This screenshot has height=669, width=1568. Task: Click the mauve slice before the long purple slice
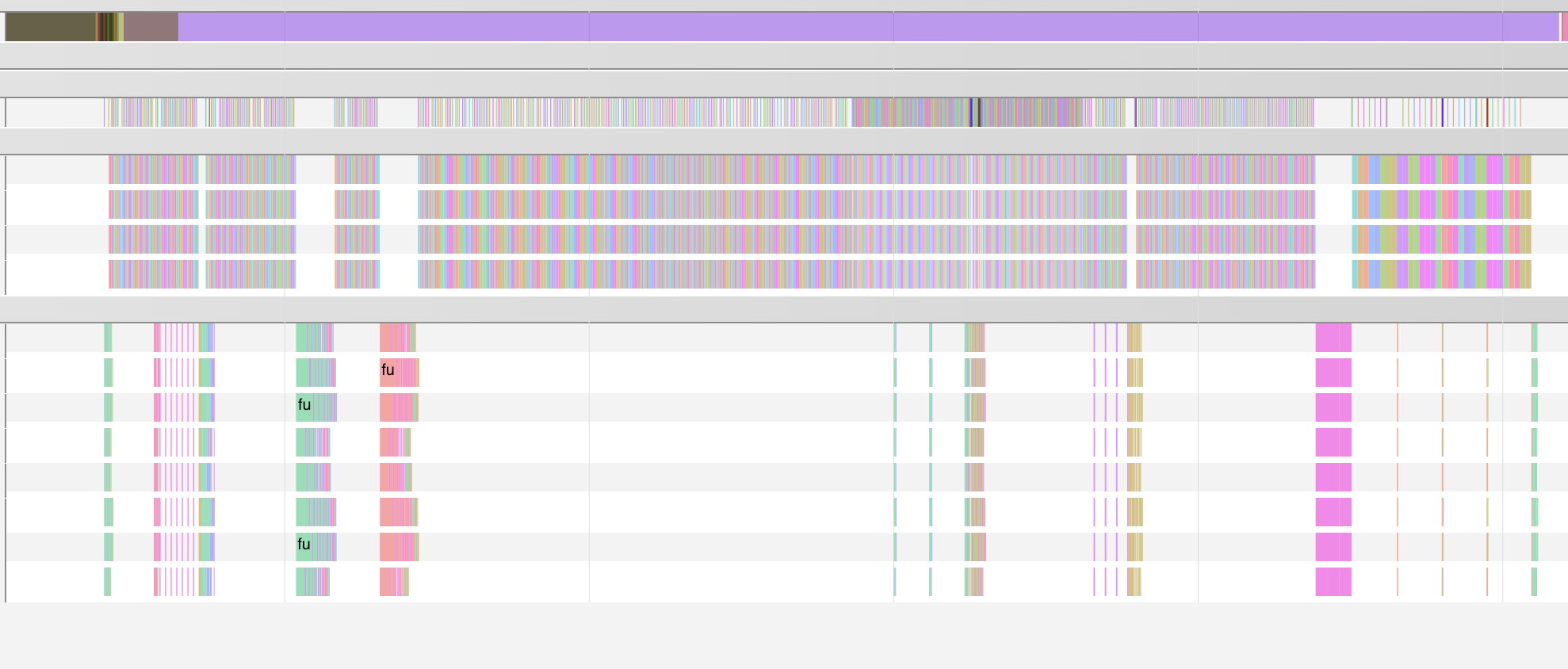pos(151,27)
